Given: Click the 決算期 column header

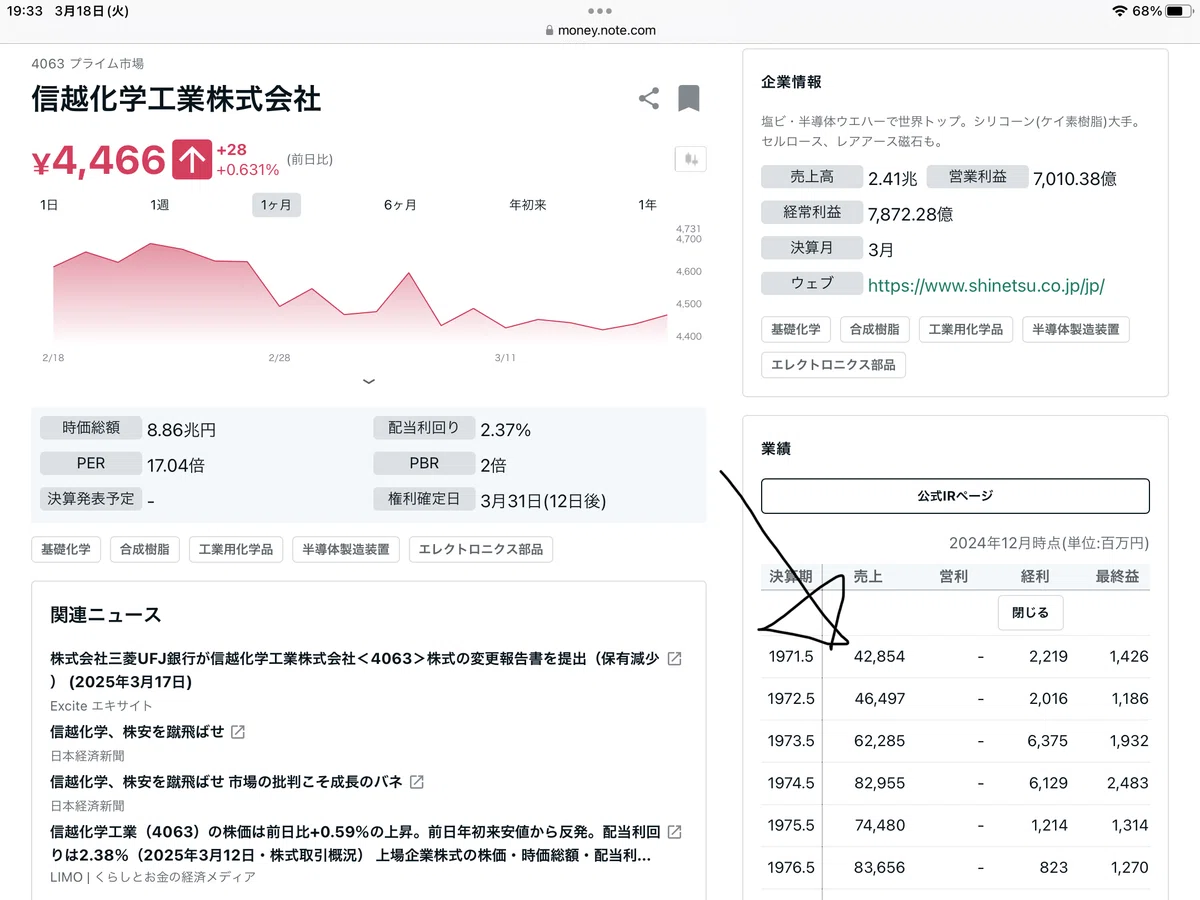Looking at the screenshot, I should click(791, 576).
